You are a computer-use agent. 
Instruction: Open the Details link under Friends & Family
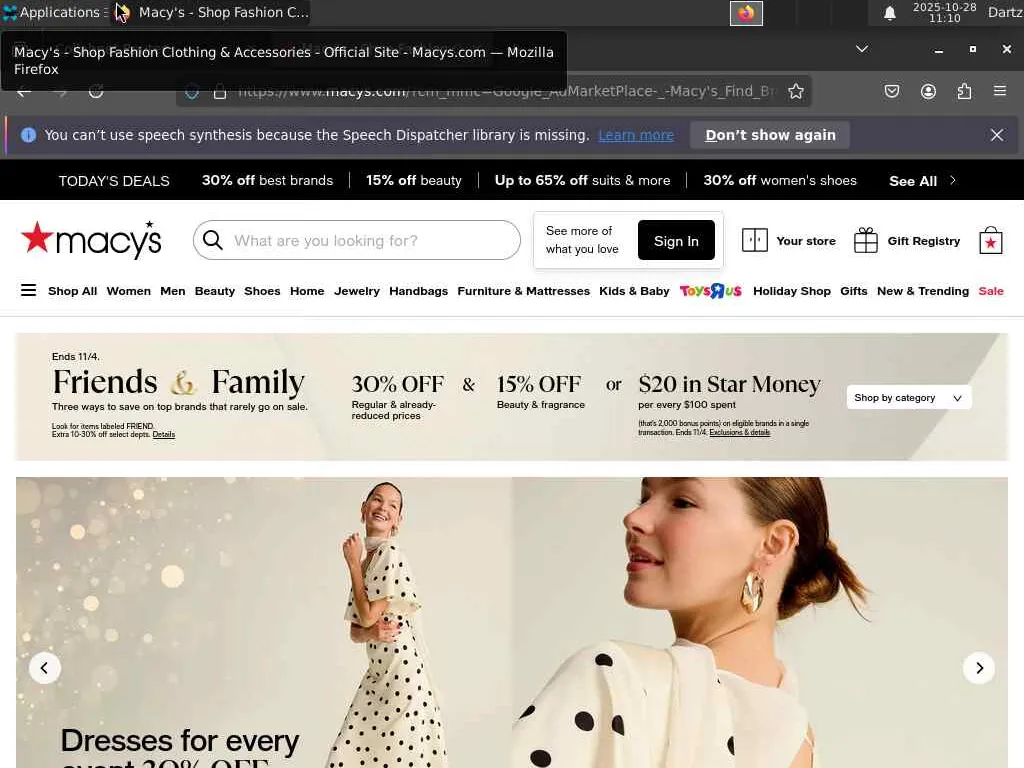(163, 434)
